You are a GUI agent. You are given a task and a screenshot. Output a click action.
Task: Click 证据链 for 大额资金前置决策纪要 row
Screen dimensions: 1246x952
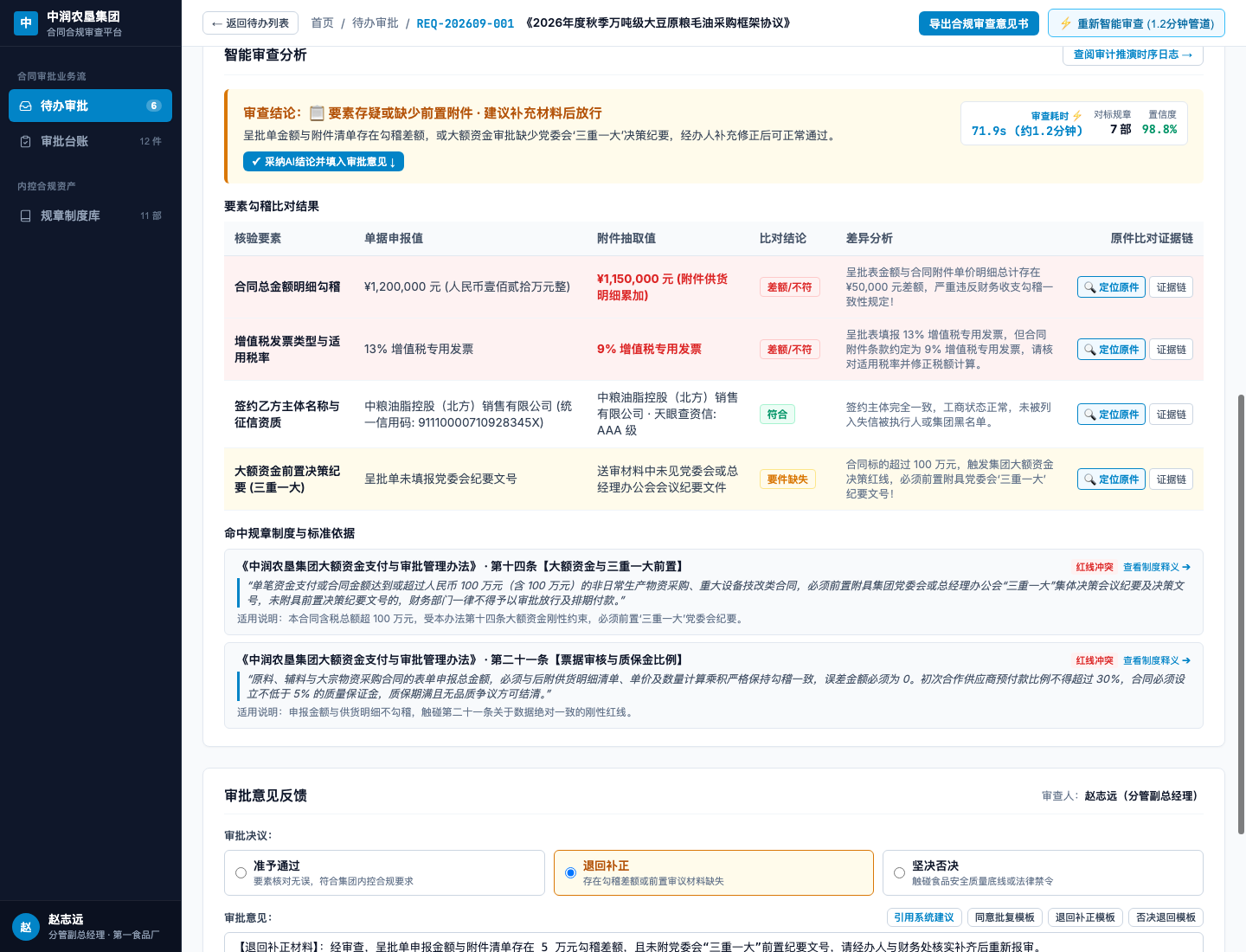1171,479
